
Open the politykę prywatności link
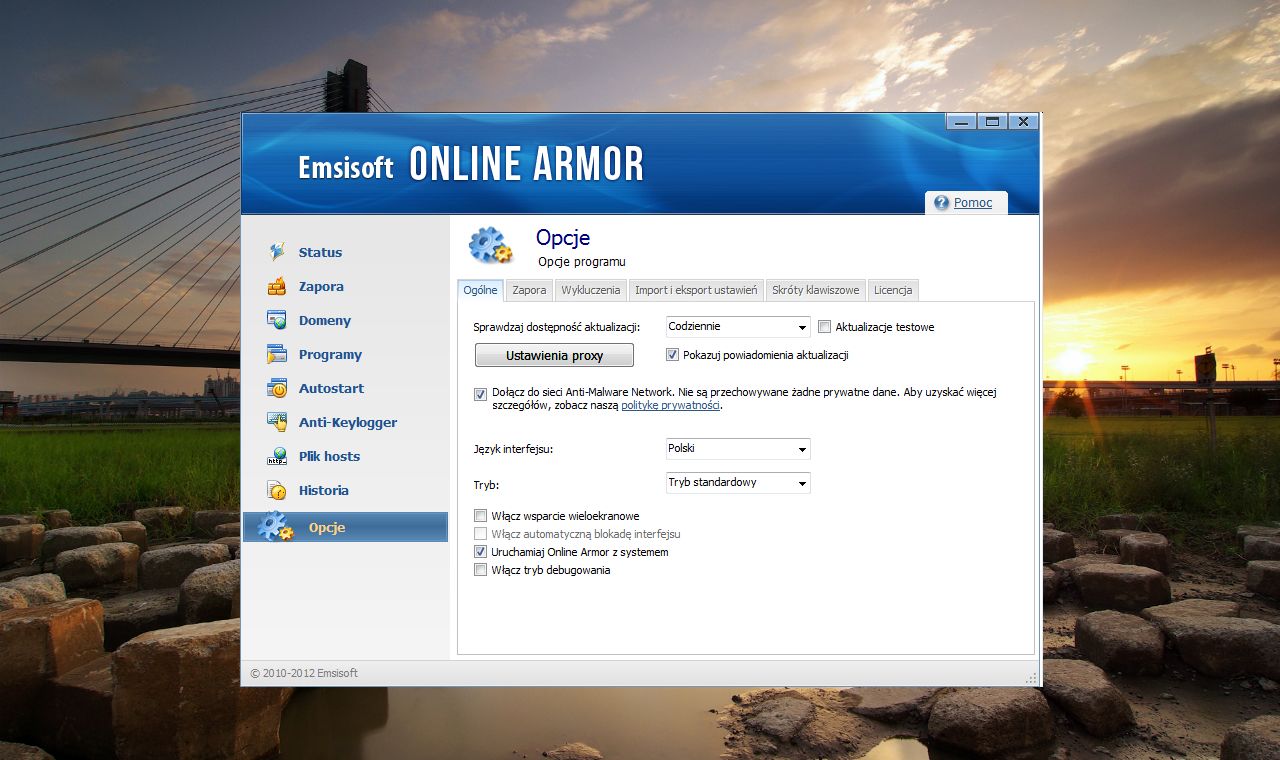click(x=670, y=405)
